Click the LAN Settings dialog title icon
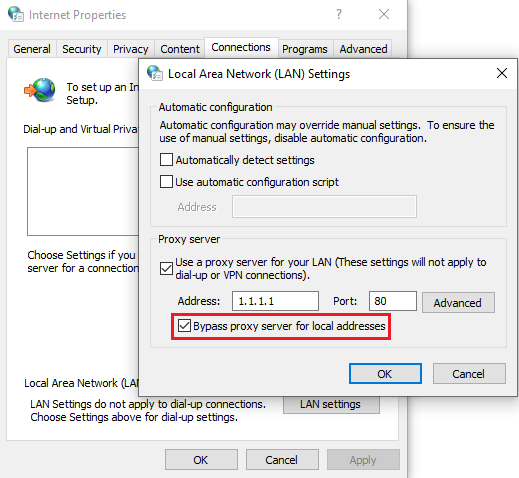This screenshot has height=478, width=519. click(x=155, y=73)
